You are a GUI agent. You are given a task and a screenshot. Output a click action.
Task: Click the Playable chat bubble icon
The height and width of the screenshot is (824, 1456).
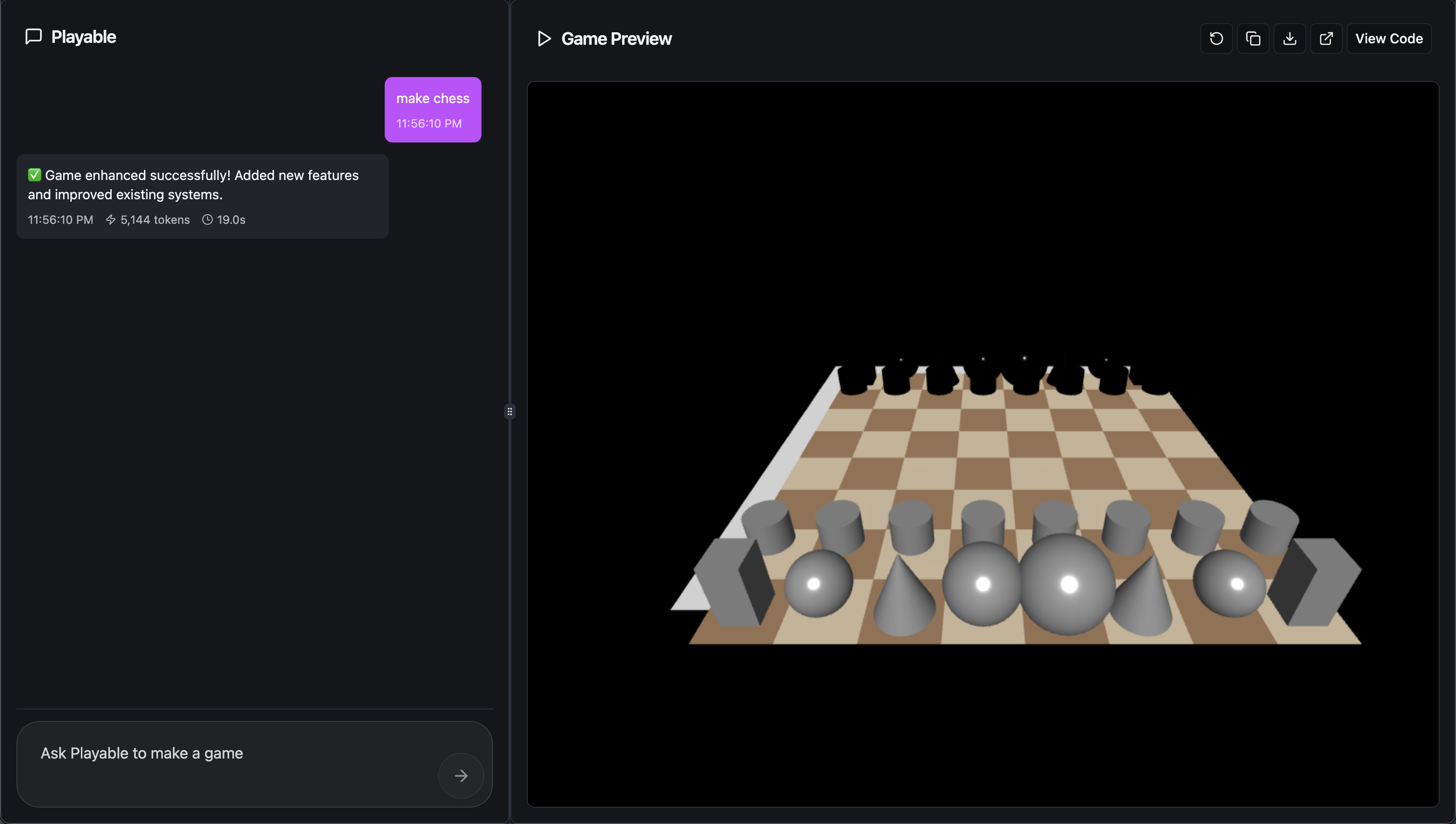point(33,36)
